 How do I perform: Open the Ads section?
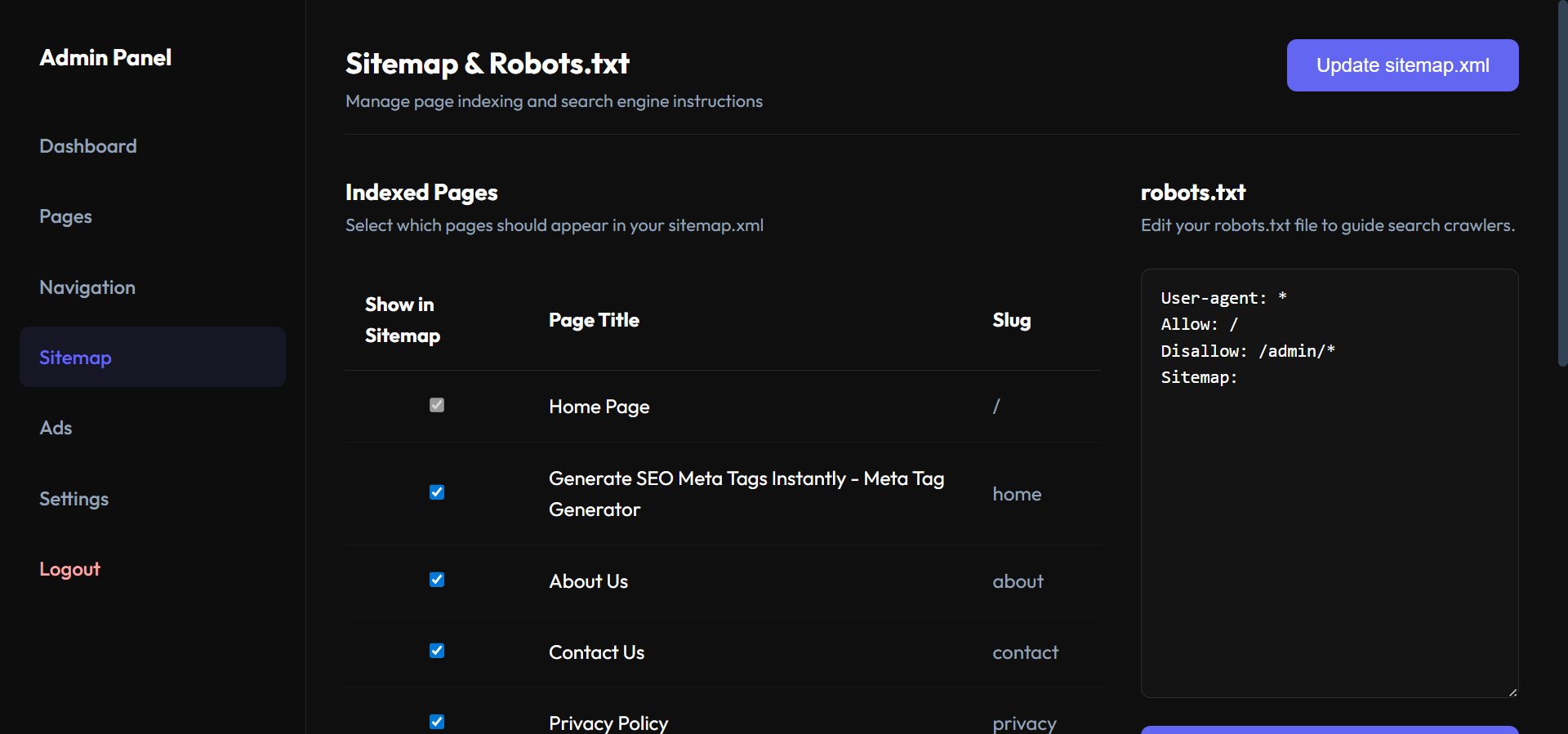point(56,428)
